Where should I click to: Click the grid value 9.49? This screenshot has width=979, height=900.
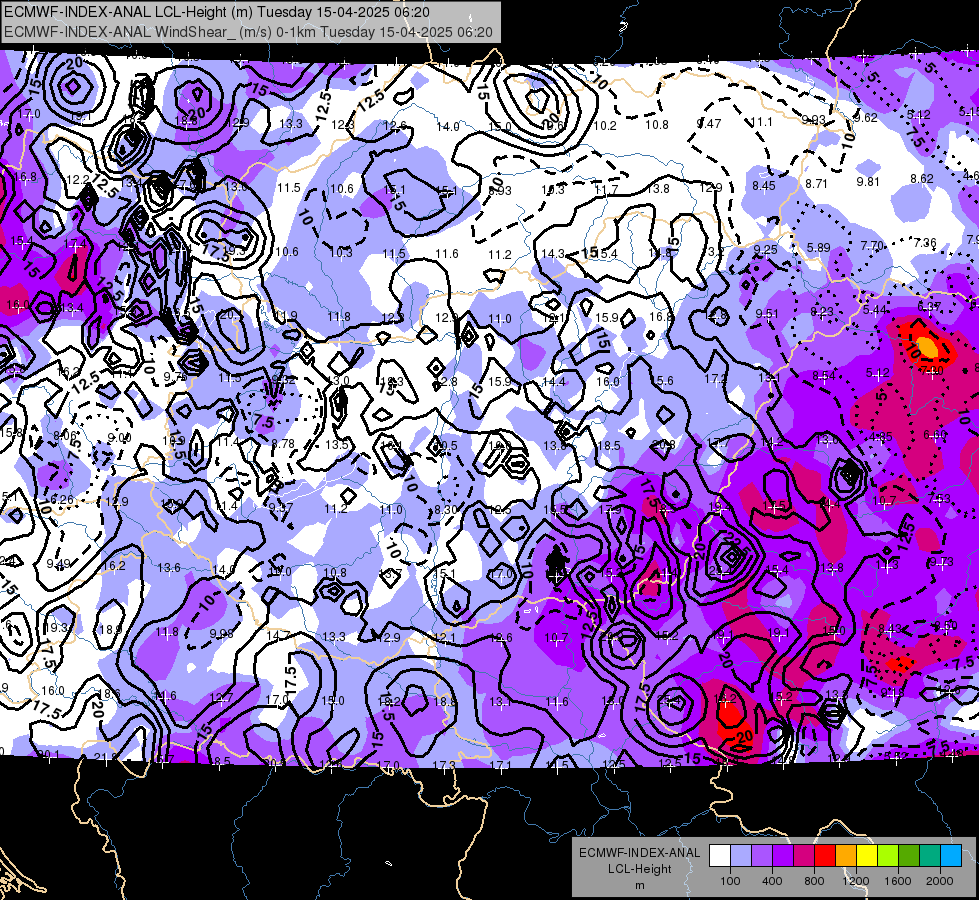(x=58, y=564)
